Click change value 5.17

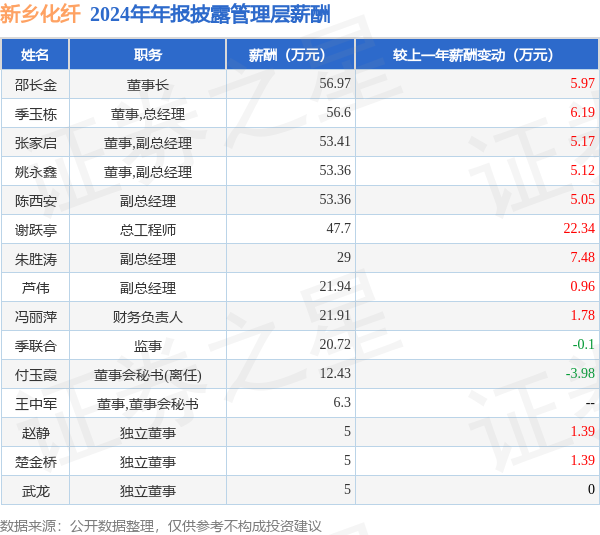click(582, 141)
